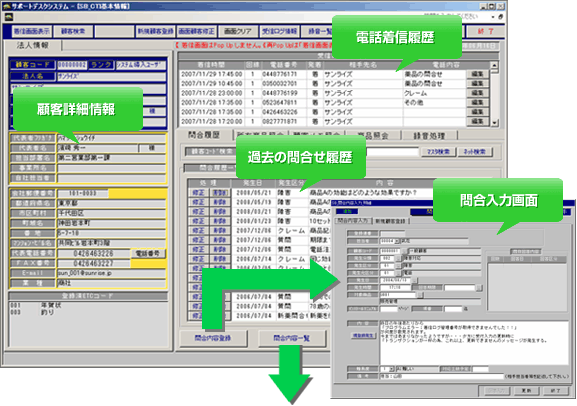The width and height of the screenshot is (577, 406).
Task: Click 修正 for the 2008/05/21 inquiry row
Action: point(198,193)
